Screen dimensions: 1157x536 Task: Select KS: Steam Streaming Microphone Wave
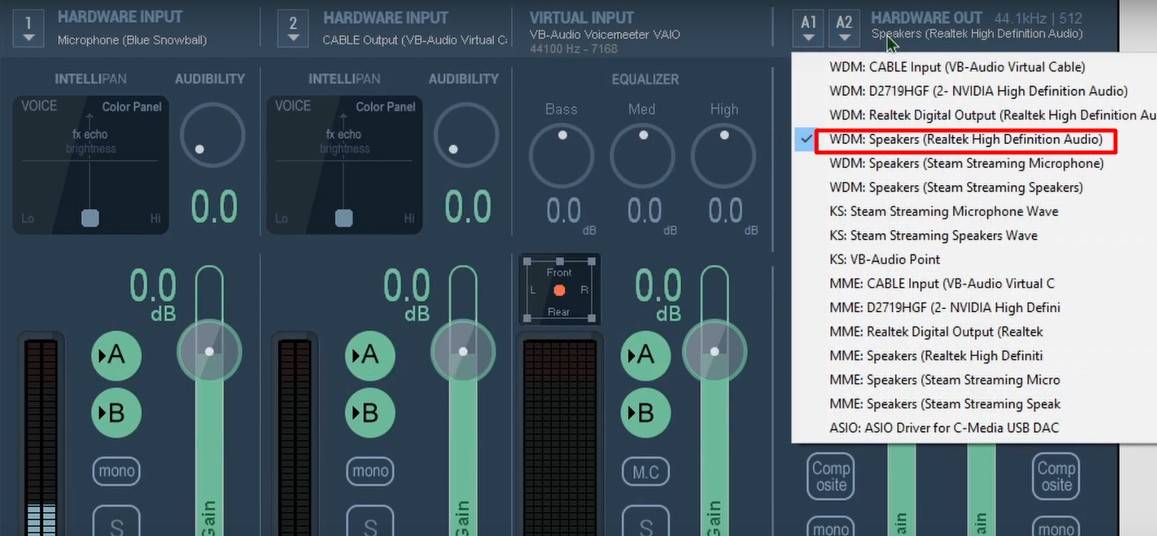974,211
